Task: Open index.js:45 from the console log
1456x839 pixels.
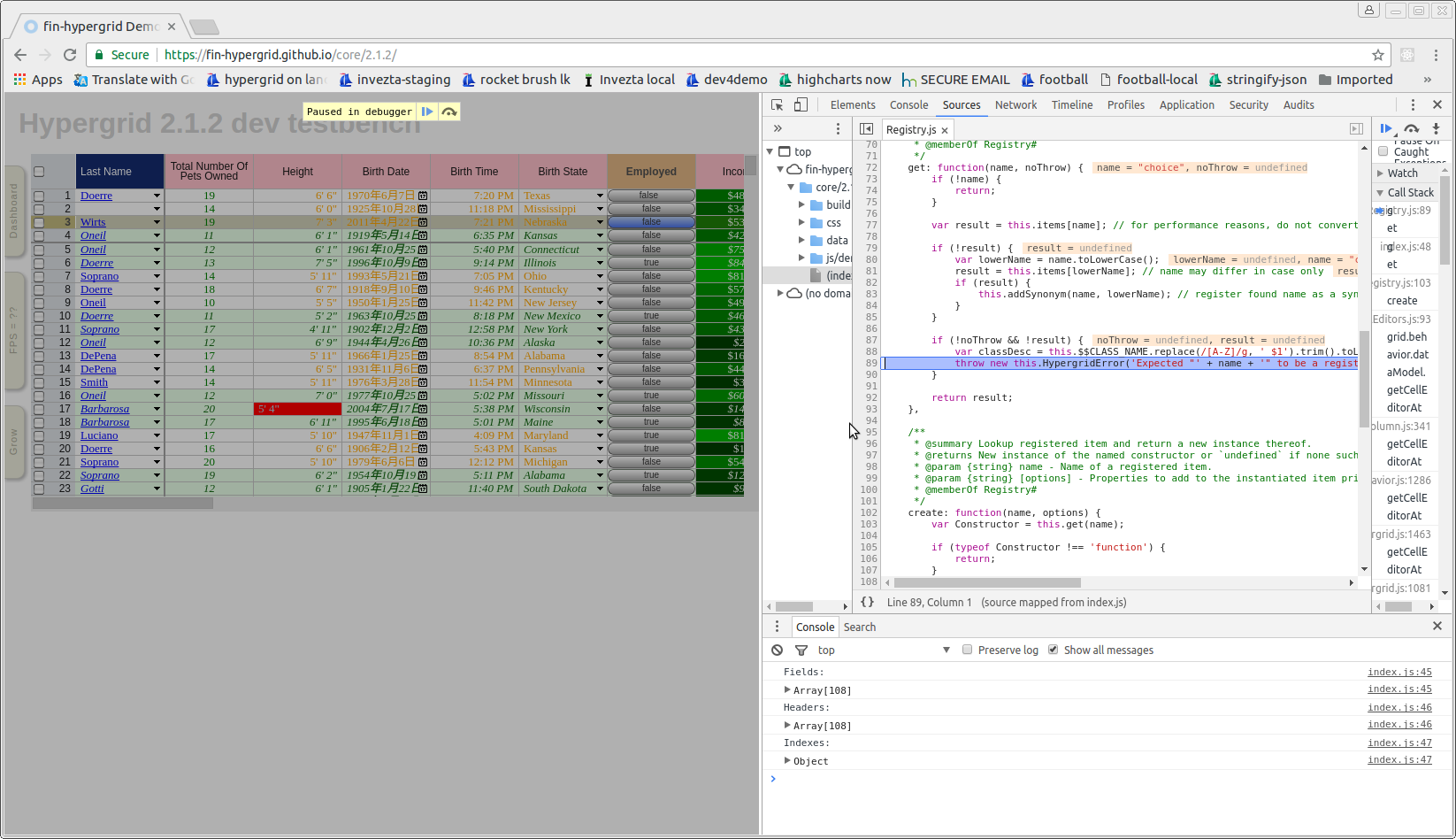Action: point(1399,672)
